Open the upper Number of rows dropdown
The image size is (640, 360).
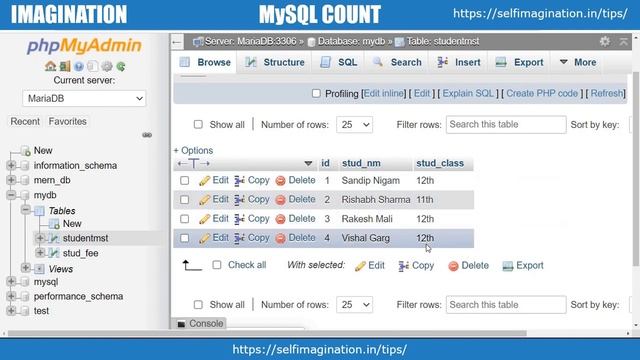pyautogui.click(x=354, y=124)
